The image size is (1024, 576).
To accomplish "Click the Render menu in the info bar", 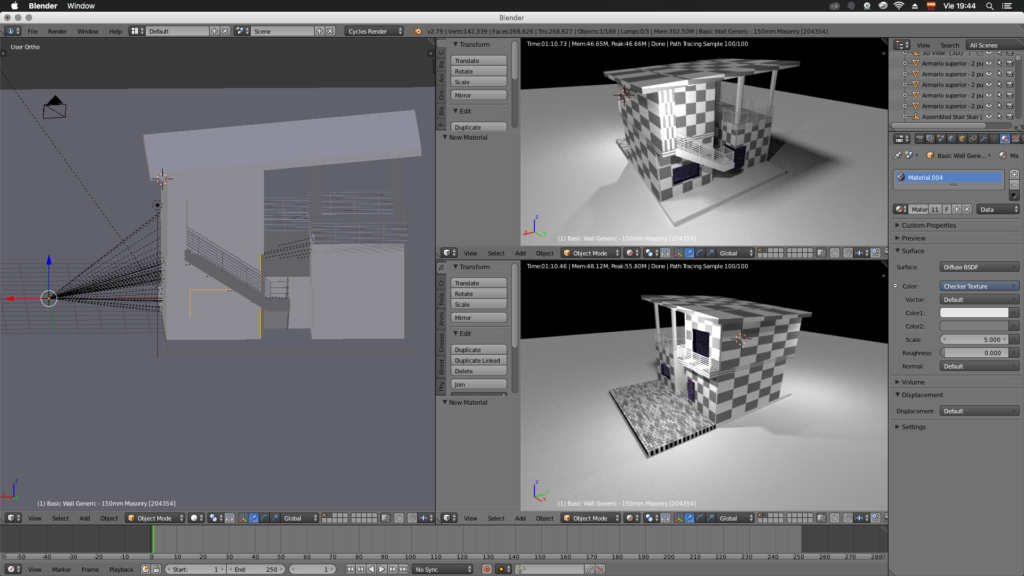I will tap(56, 30).
